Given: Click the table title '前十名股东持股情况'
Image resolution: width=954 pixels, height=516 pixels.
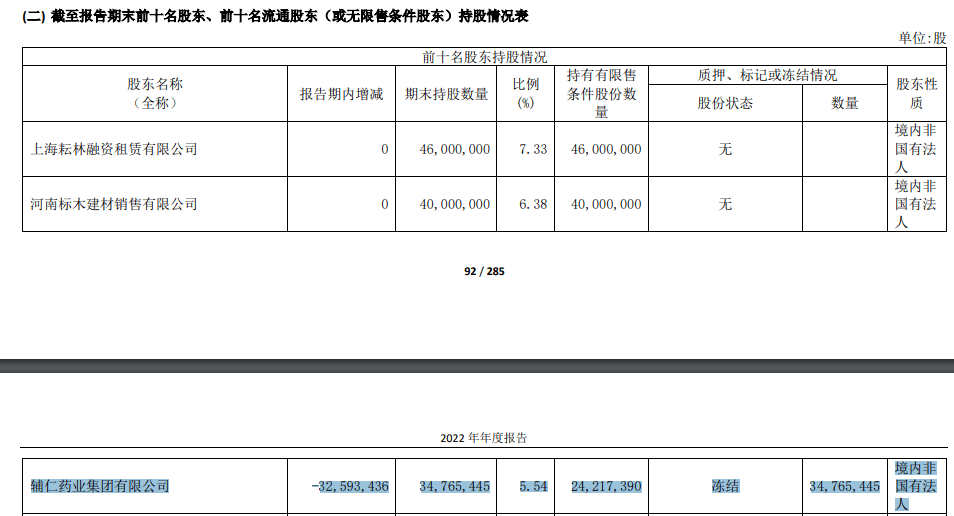Looking at the screenshot, I should tap(484, 57).
